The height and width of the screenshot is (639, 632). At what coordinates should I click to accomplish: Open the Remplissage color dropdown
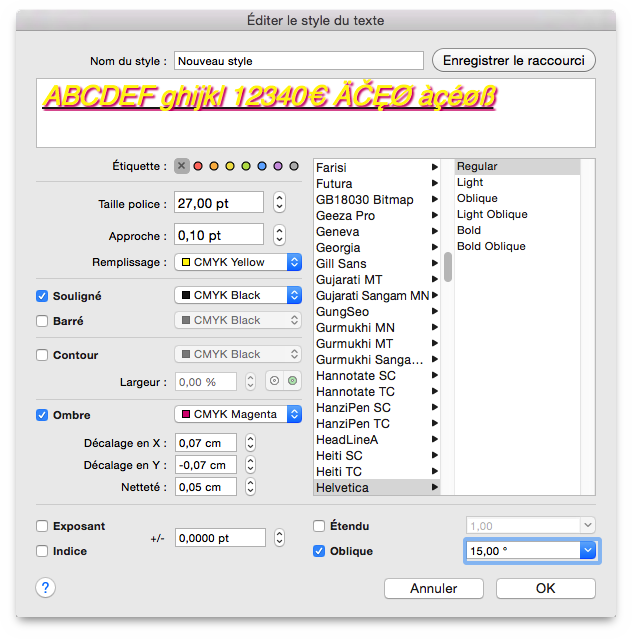pyautogui.click(x=238, y=262)
